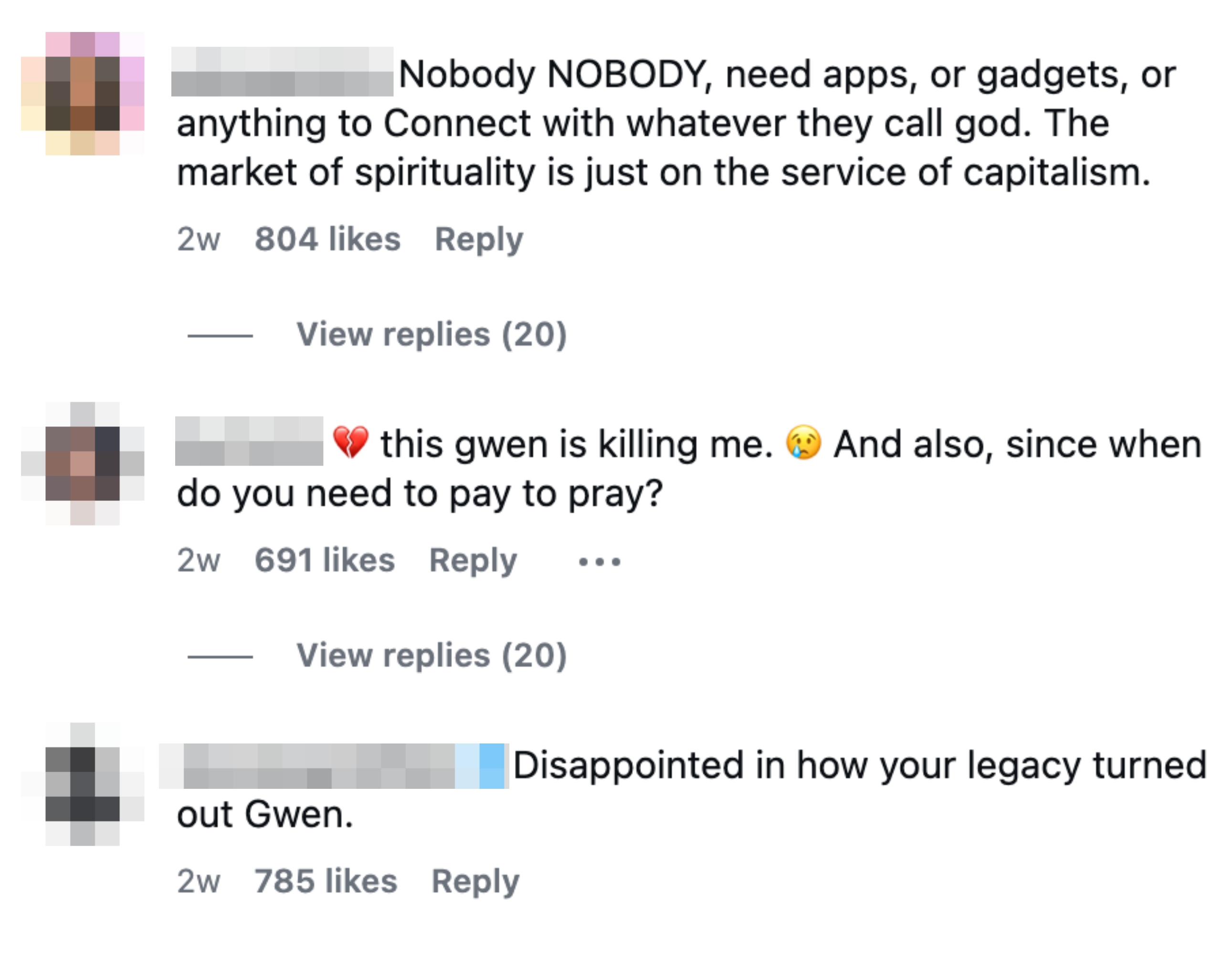Expand replies under the pay-to-pray comment
The height and width of the screenshot is (955, 1232).
431,655
